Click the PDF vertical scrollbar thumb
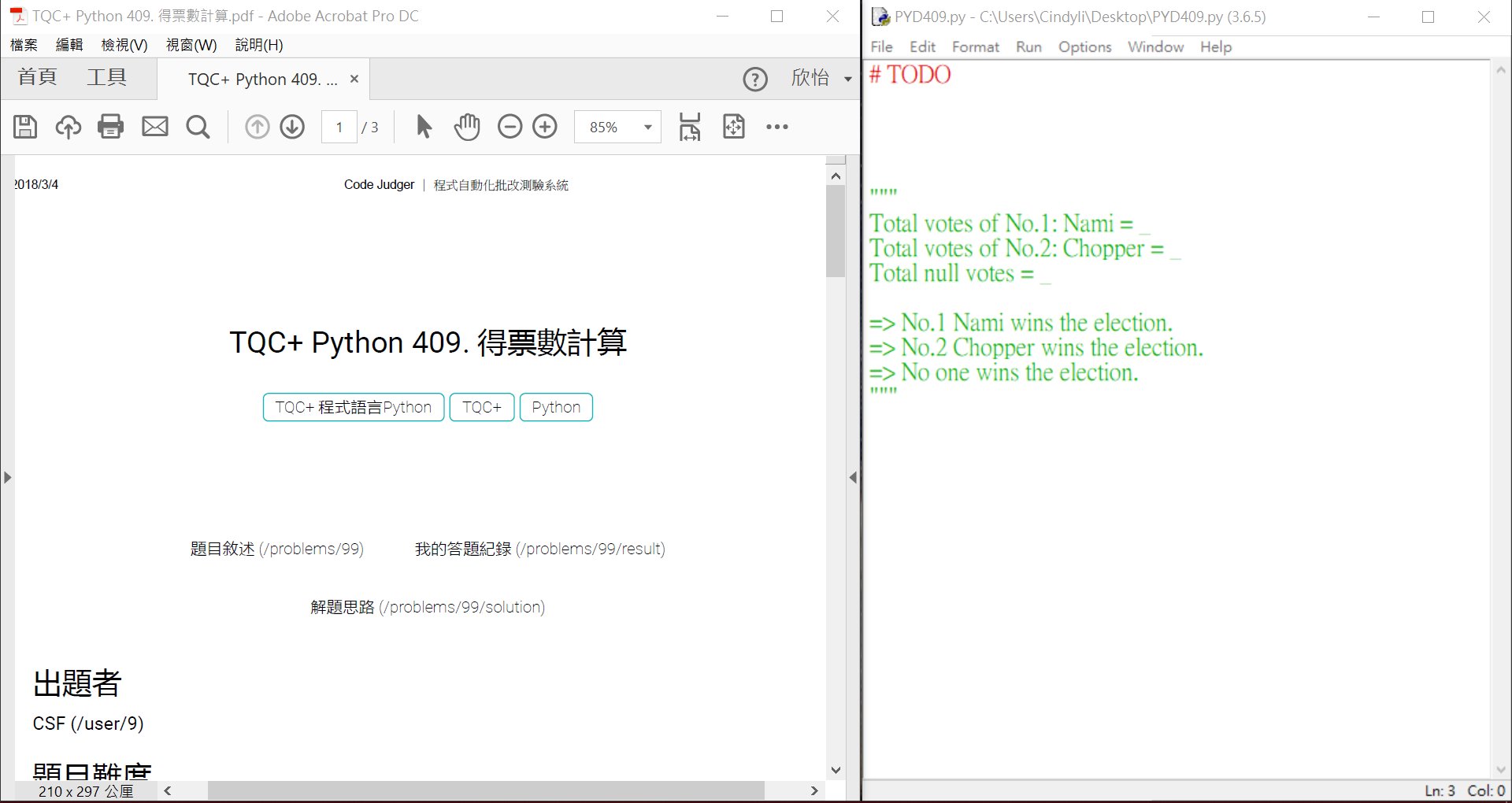Viewport: 1512px width, 803px height. click(x=836, y=231)
